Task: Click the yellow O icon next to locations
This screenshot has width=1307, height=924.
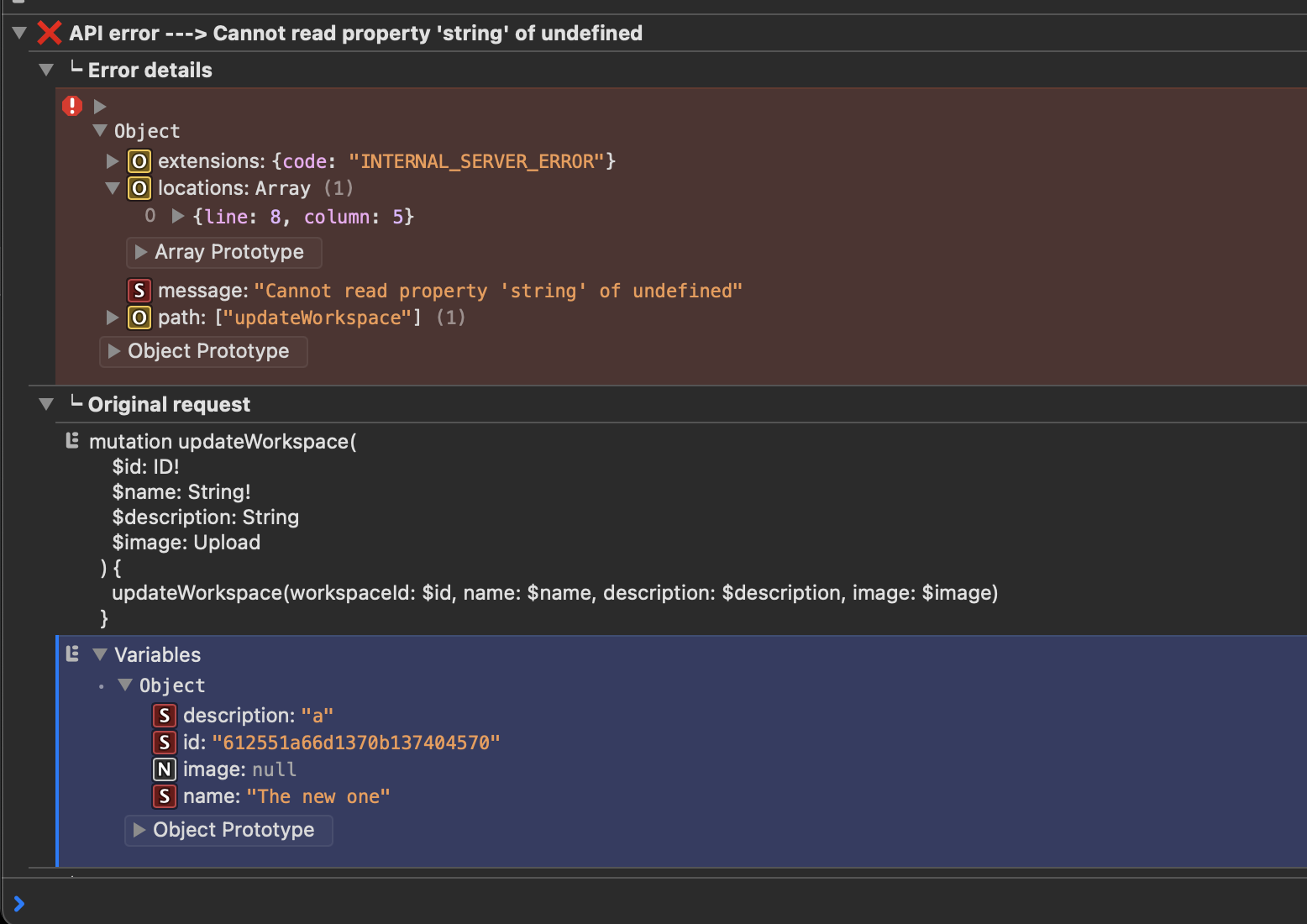Action: pyautogui.click(x=139, y=188)
